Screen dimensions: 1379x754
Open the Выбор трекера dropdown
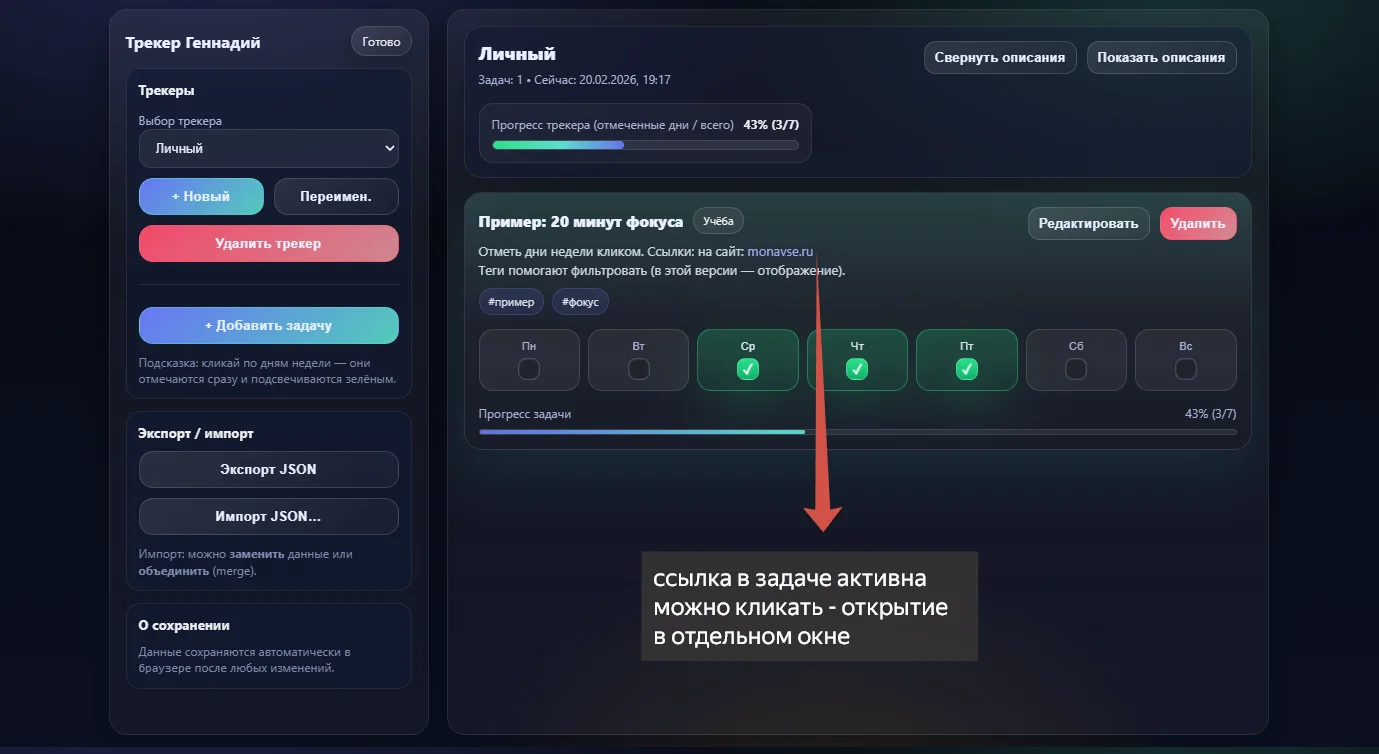[x=269, y=148]
